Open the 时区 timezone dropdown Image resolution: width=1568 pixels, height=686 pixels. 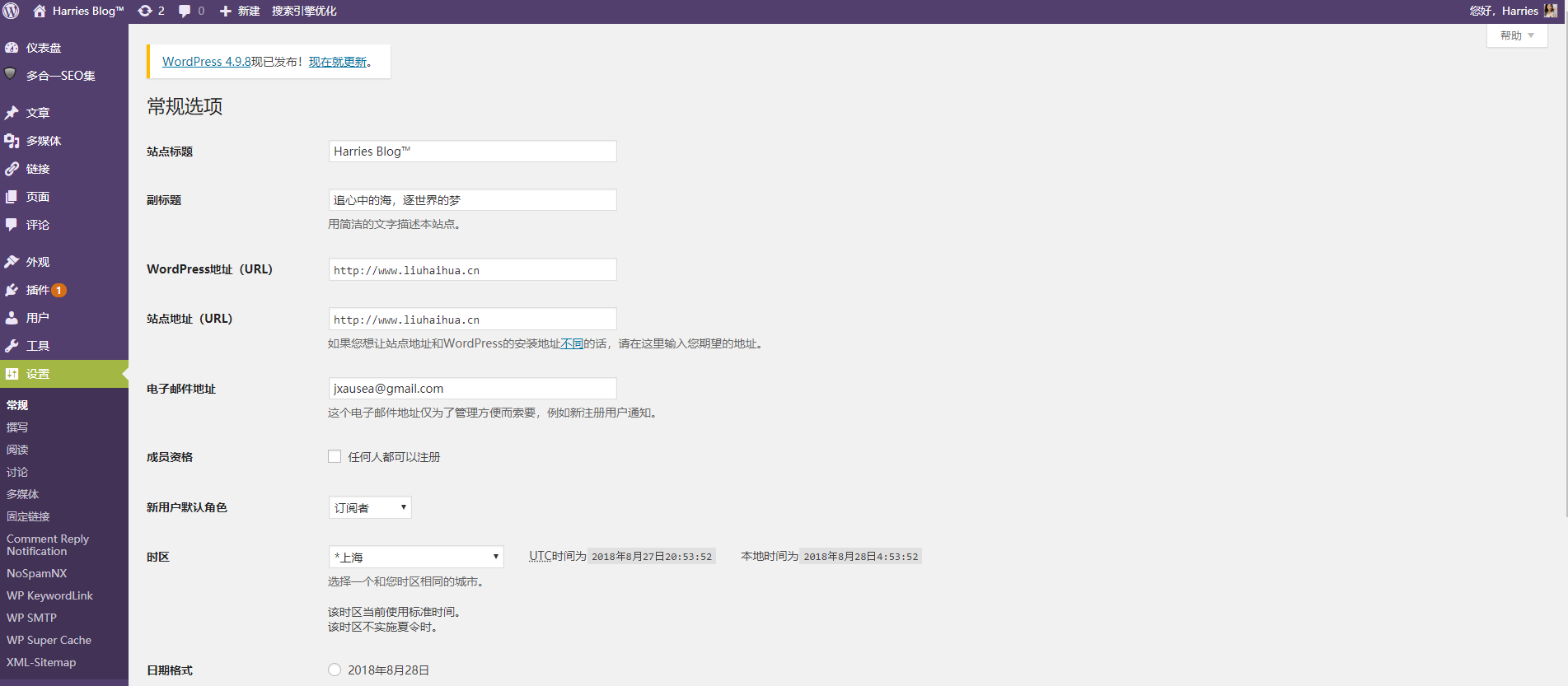pos(416,557)
